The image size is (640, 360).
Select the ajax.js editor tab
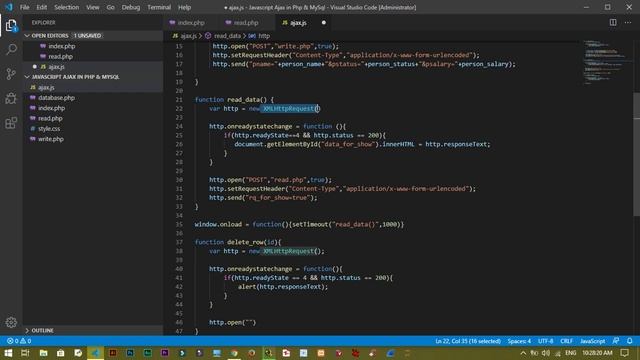[x=298, y=23]
